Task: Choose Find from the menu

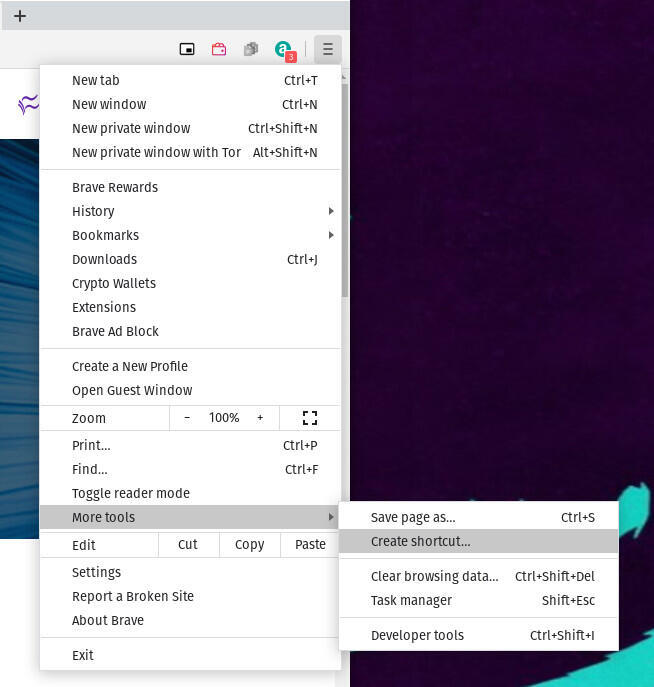Action: pyautogui.click(x=190, y=469)
